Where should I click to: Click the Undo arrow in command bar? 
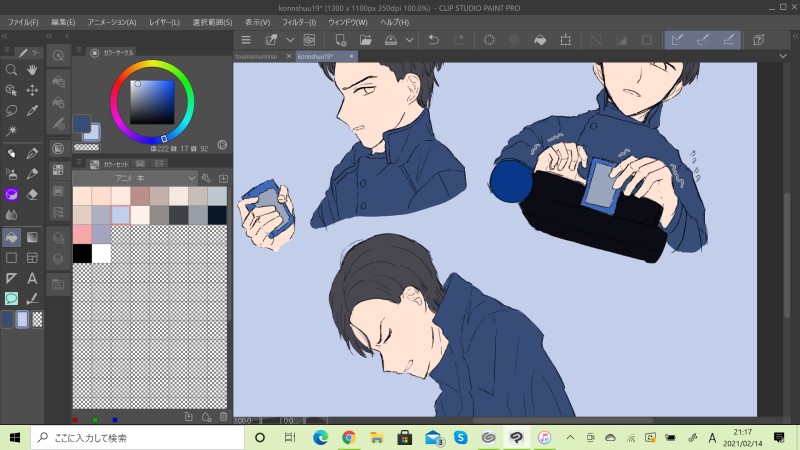click(x=433, y=40)
